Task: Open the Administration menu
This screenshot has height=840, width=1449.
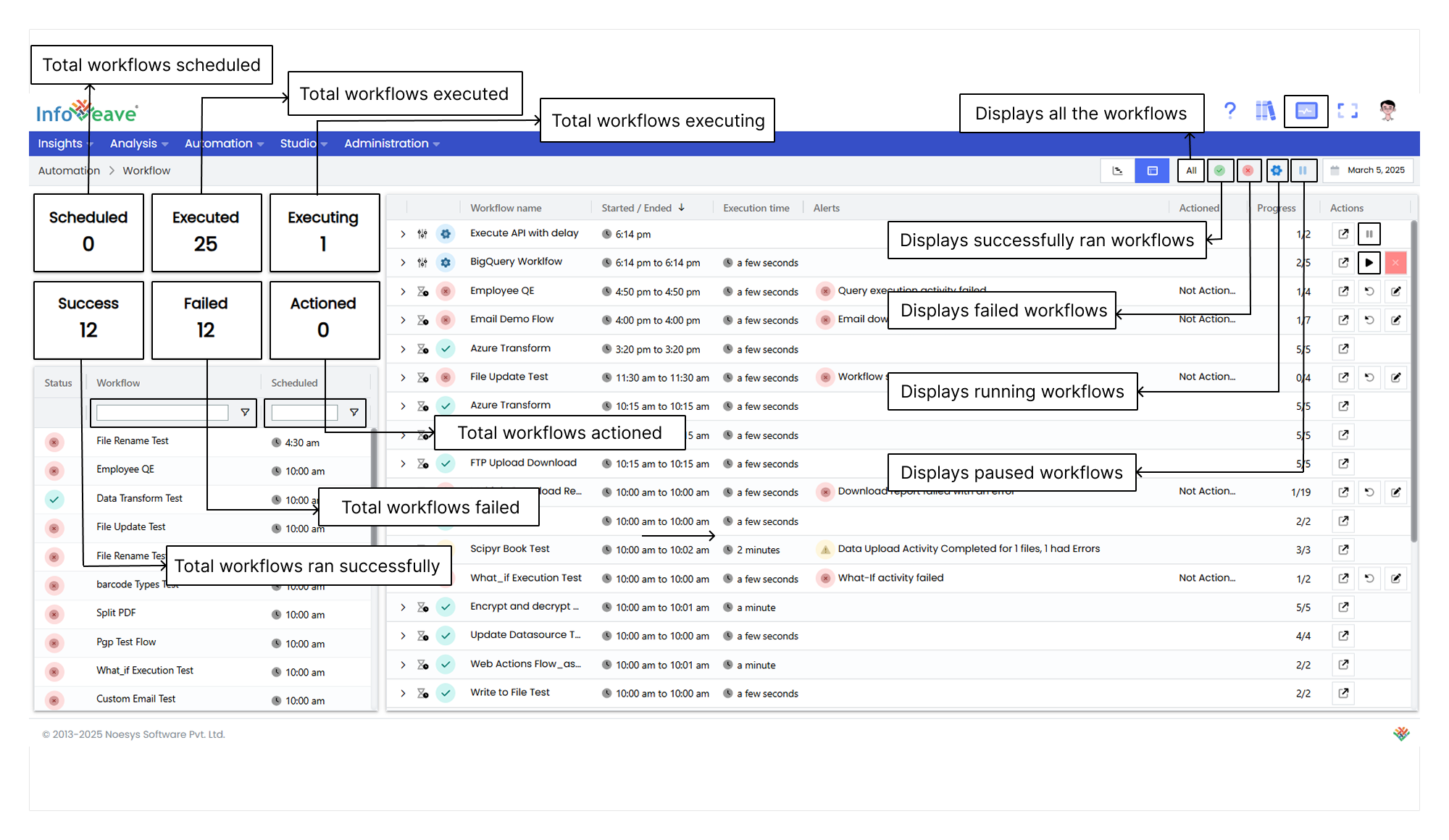Action: (392, 143)
